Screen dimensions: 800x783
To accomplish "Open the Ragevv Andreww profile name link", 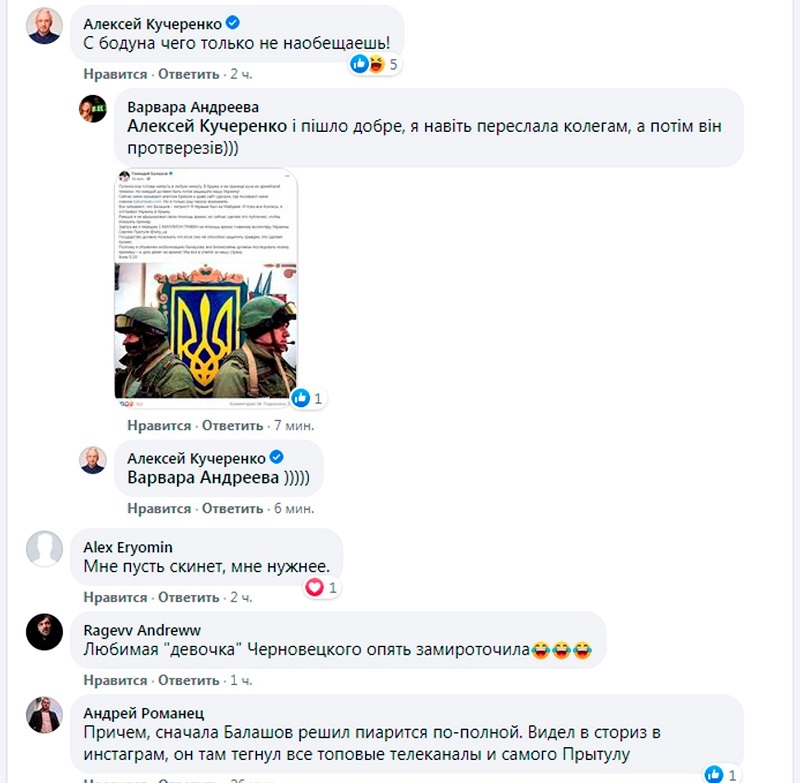I will coord(142,630).
